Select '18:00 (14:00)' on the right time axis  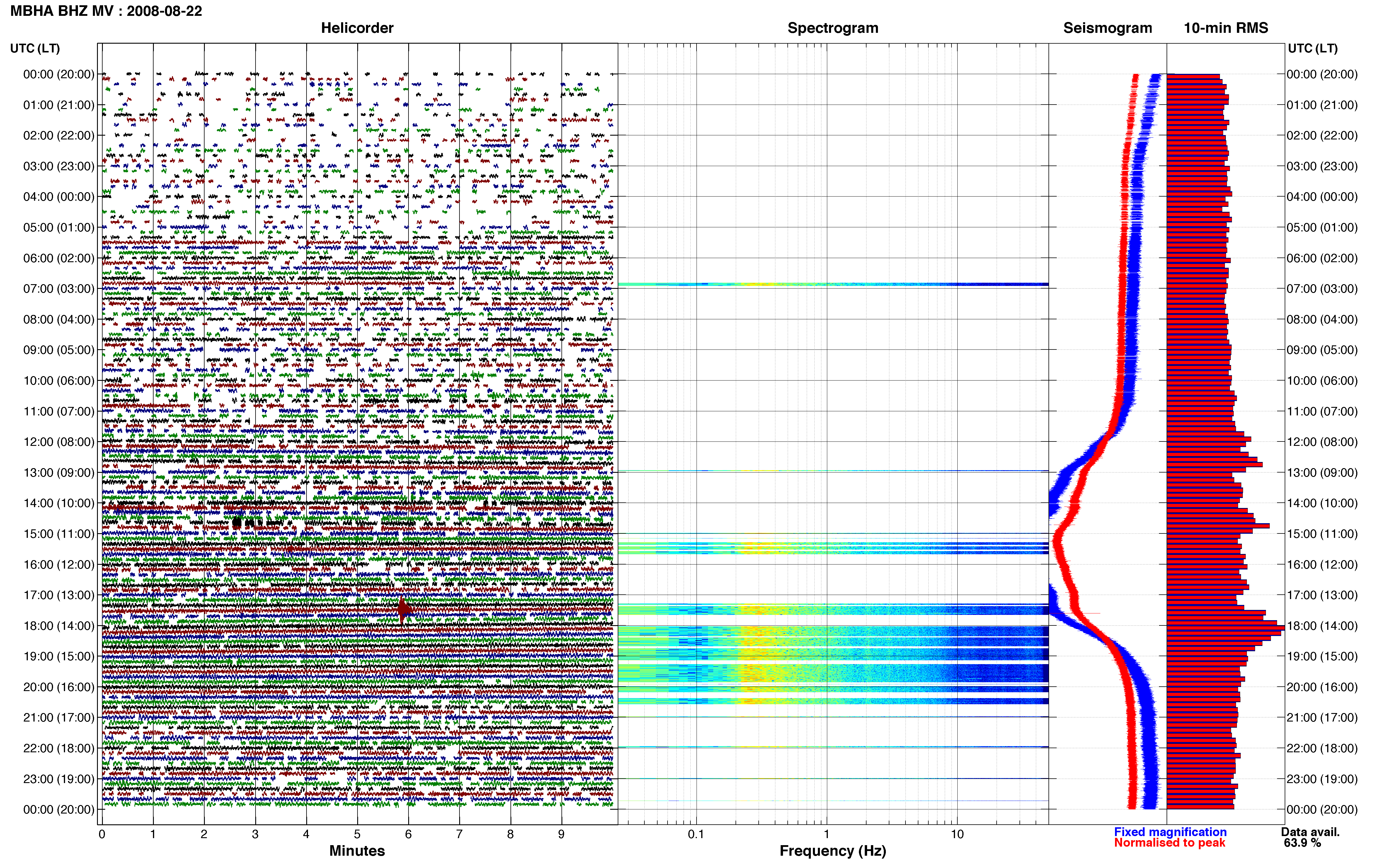coord(1322,626)
